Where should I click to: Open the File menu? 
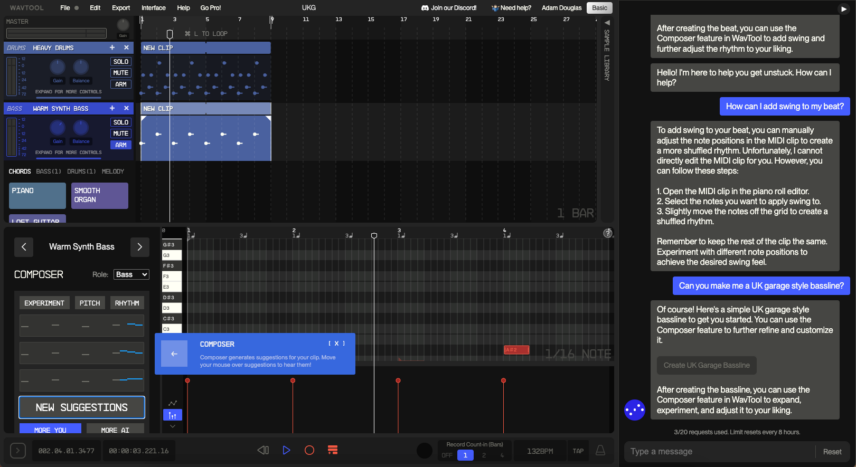tap(65, 8)
